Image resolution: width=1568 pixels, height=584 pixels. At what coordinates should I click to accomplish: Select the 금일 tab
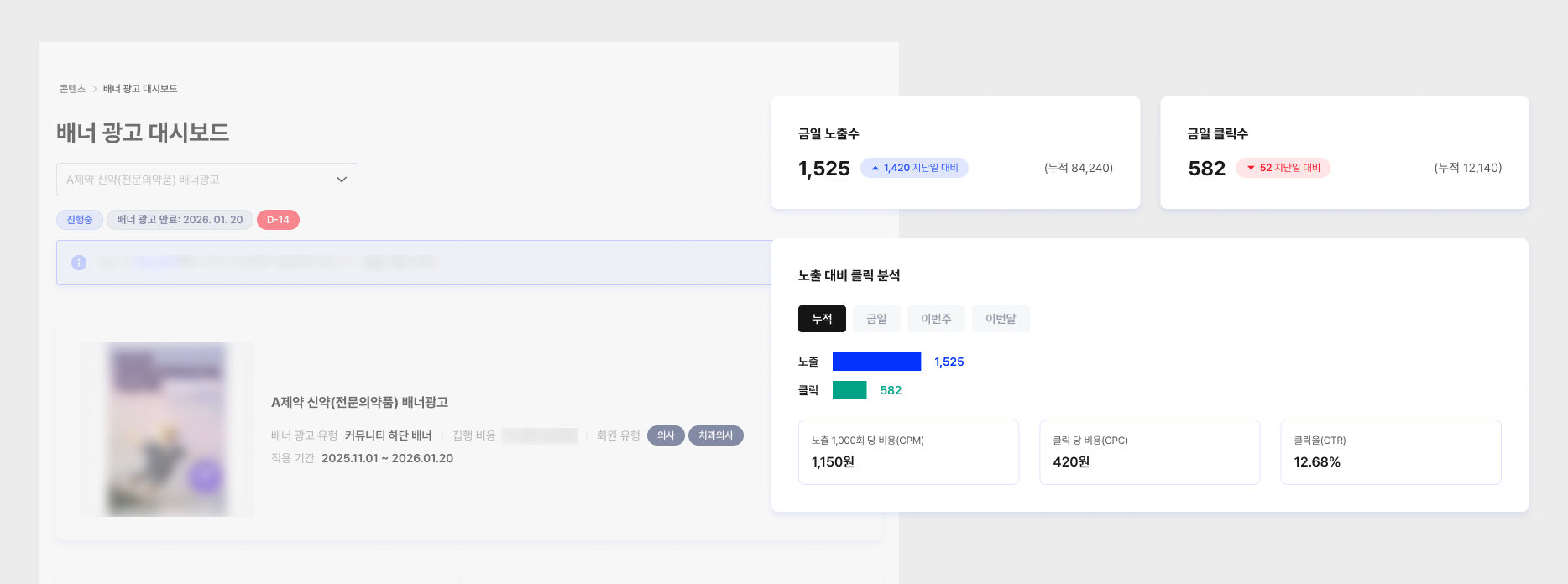pyautogui.click(x=876, y=319)
